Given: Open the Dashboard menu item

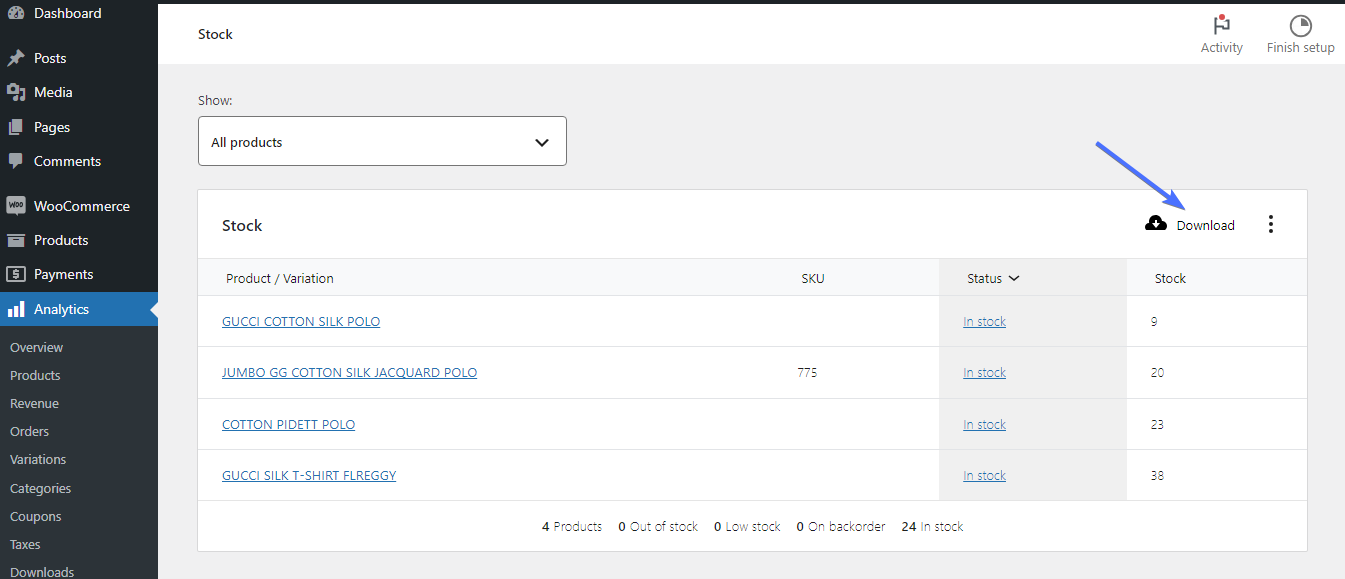Looking at the screenshot, I should [x=67, y=13].
